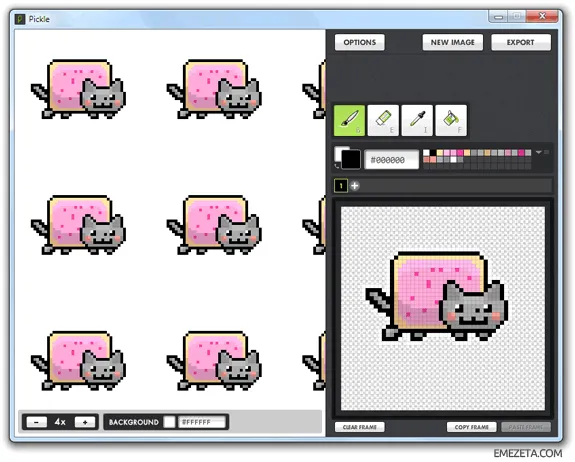575x462 pixels.
Task: Select frame 1 tab
Action: click(341, 186)
